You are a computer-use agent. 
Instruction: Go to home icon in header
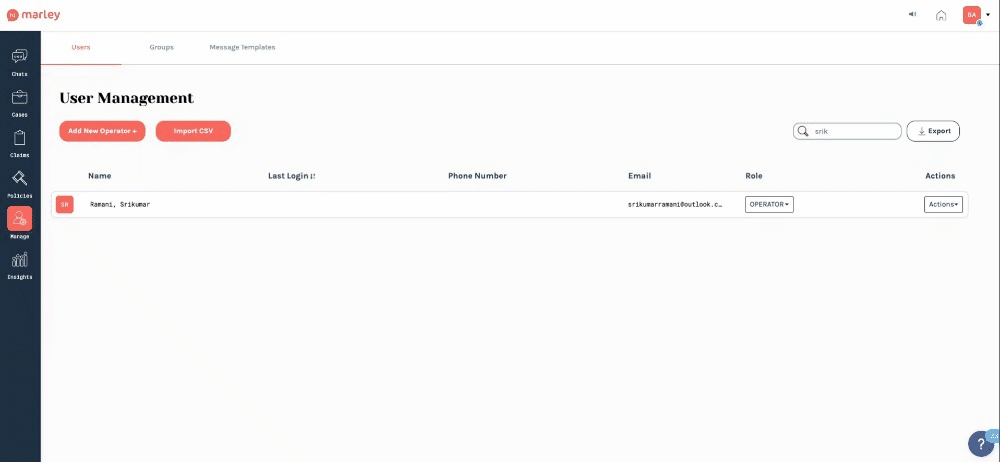[941, 15]
